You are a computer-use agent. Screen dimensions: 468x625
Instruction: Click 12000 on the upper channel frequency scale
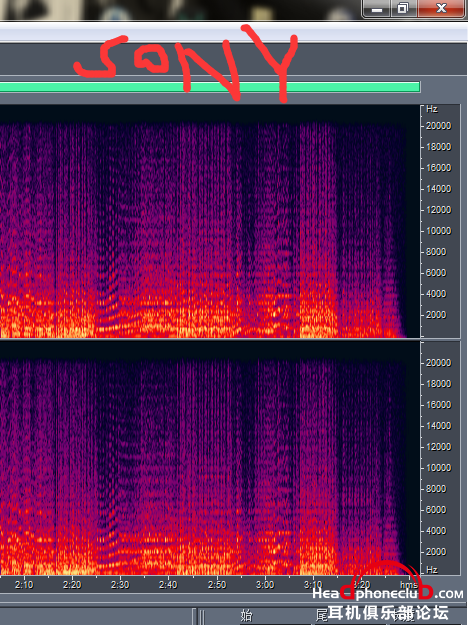(439, 210)
